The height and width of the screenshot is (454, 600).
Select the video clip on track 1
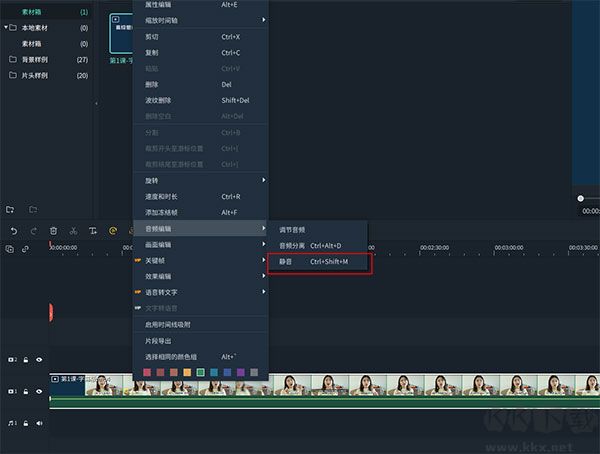point(324,391)
